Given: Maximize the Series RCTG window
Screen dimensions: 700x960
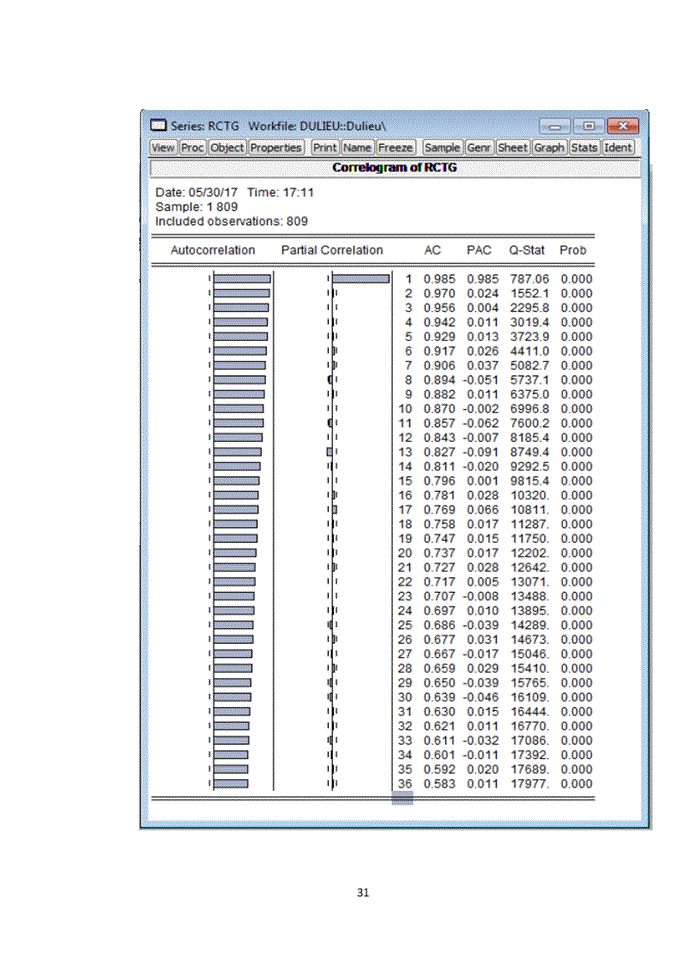Looking at the screenshot, I should point(590,126).
